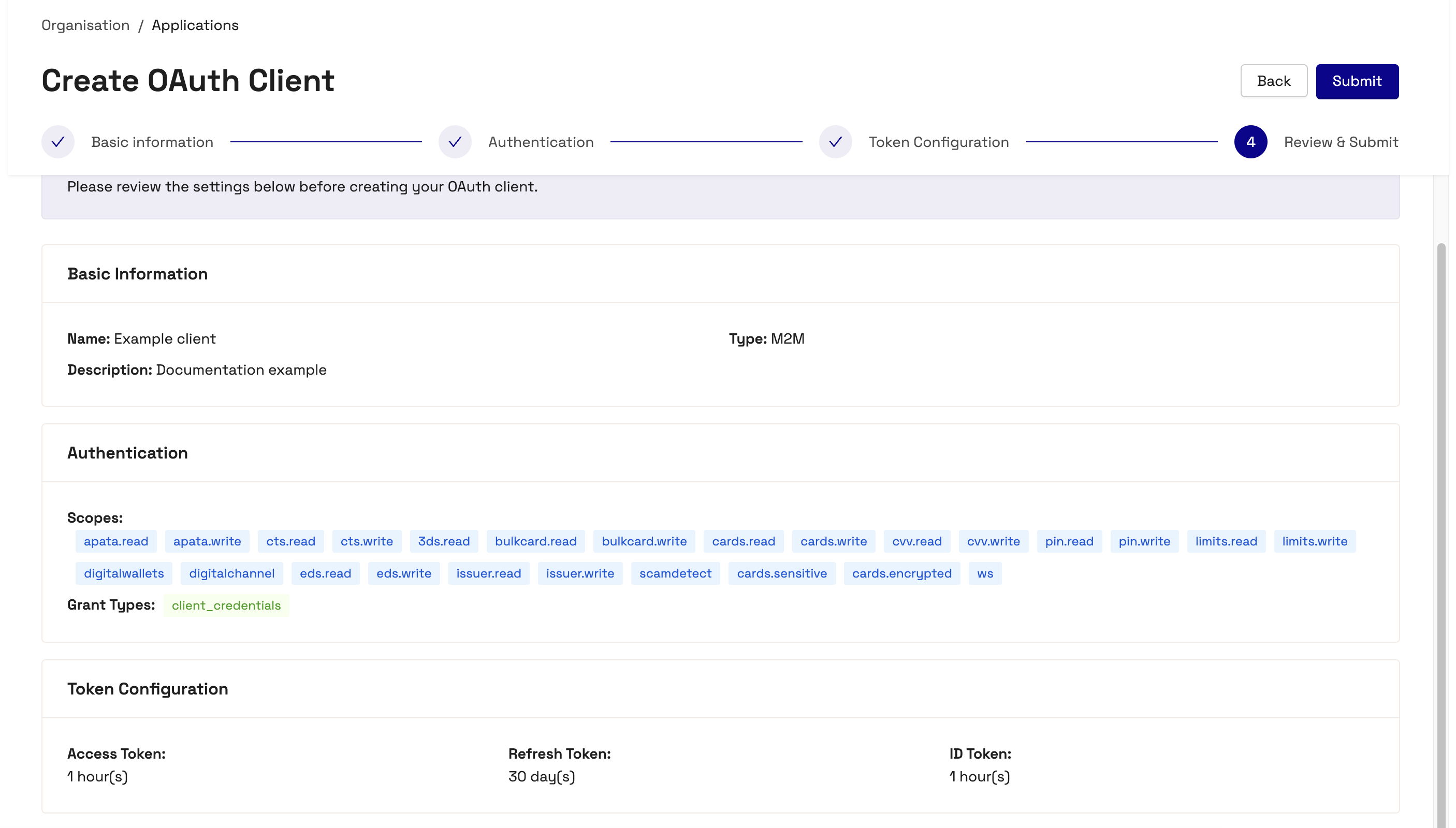
Task: Click the cts.read scope tag
Action: pyautogui.click(x=291, y=541)
